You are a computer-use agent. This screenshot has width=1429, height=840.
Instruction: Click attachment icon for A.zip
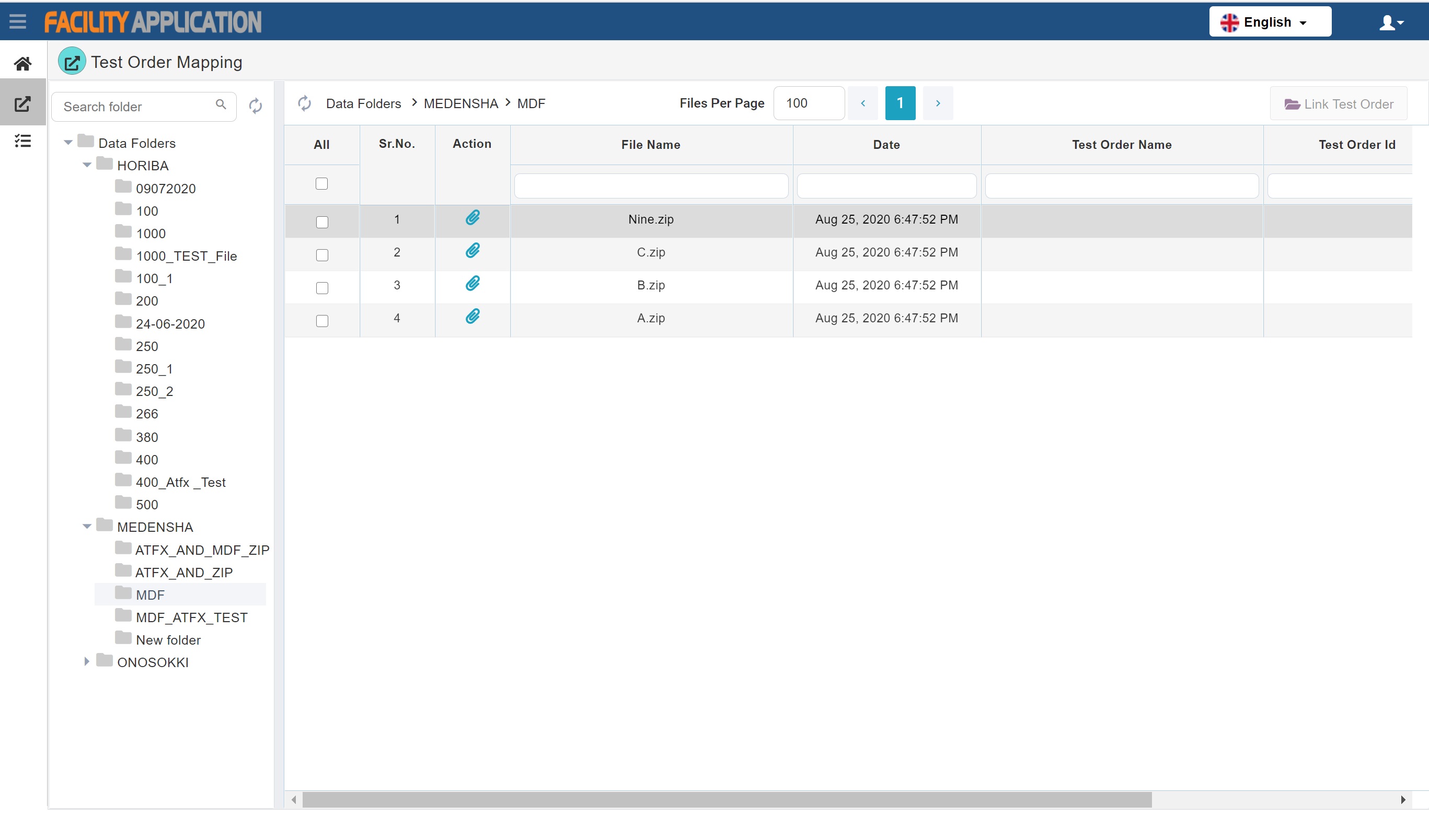click(473, 316)
